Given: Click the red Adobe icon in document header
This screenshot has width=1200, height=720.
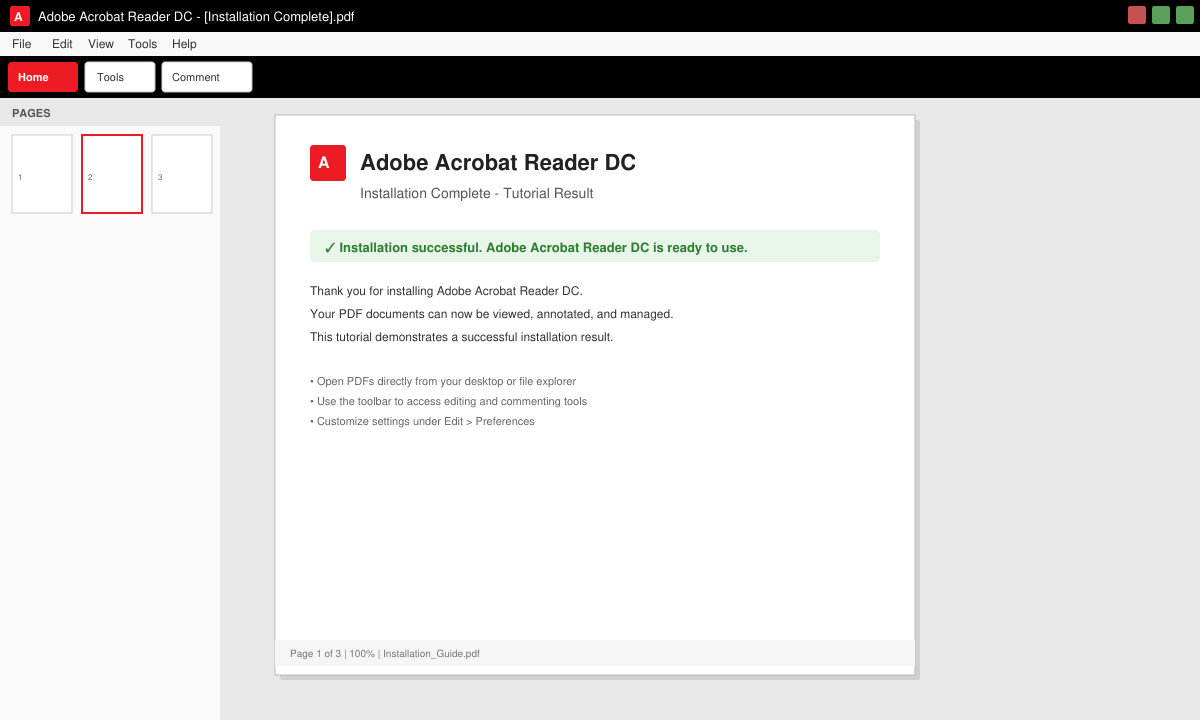Looking at the screenshot, I should point(328,163).
